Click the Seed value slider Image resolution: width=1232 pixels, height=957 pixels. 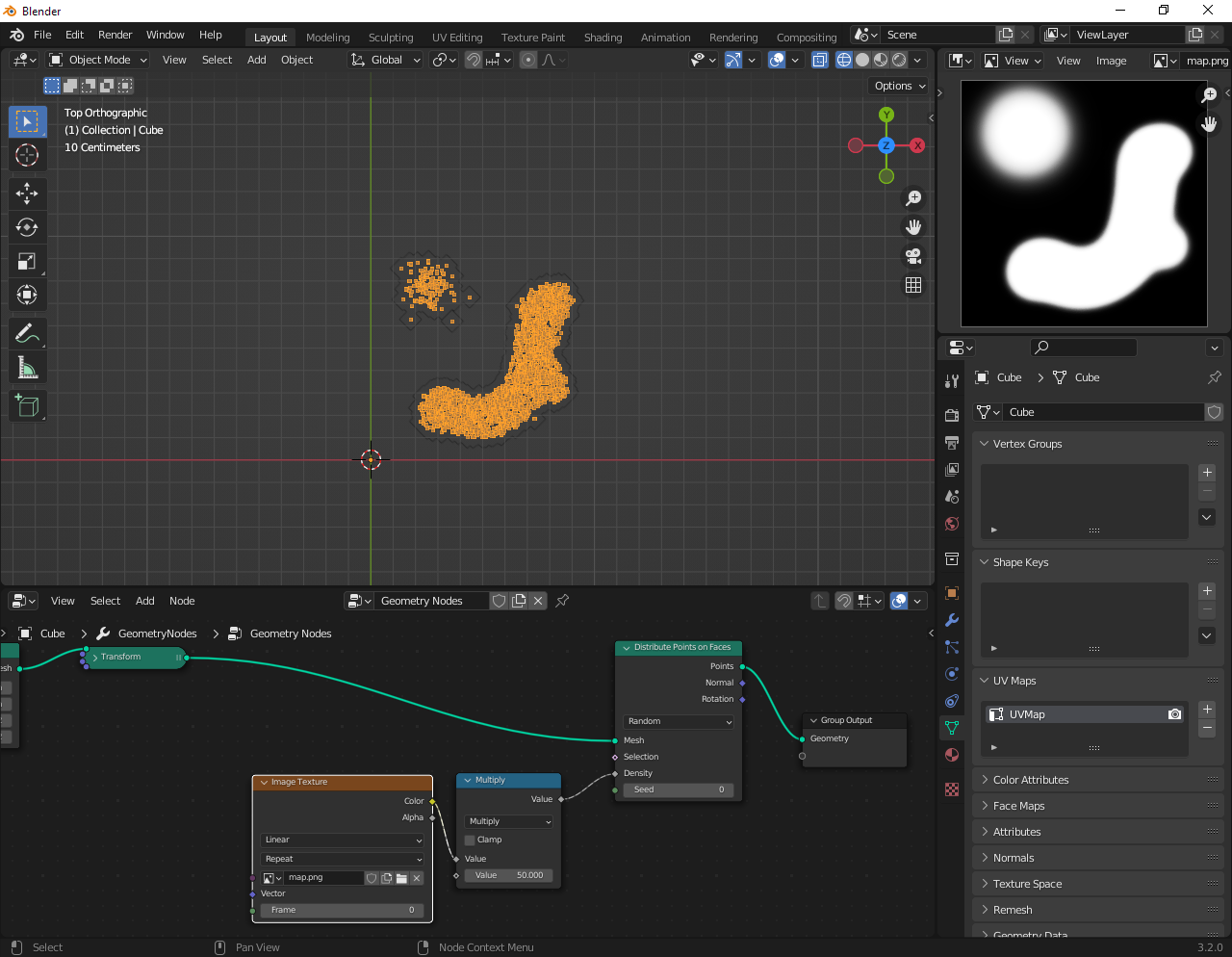click(x=679, y=789)
